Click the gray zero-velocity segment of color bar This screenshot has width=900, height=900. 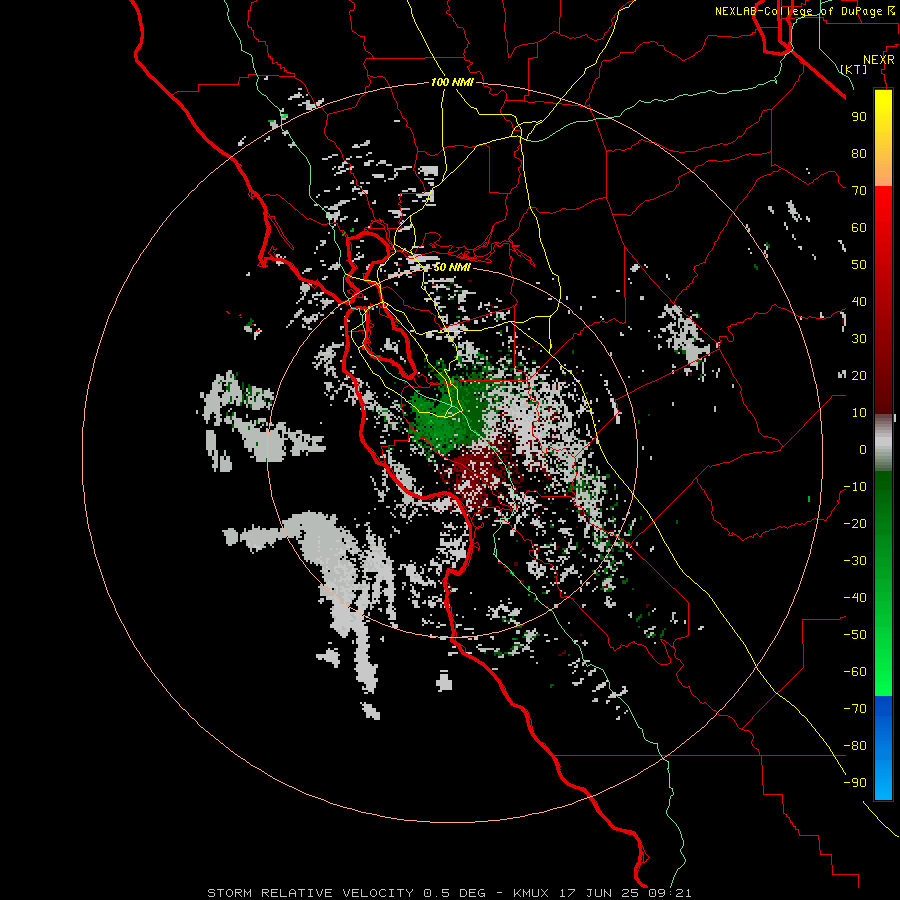(x=883, y=442)
